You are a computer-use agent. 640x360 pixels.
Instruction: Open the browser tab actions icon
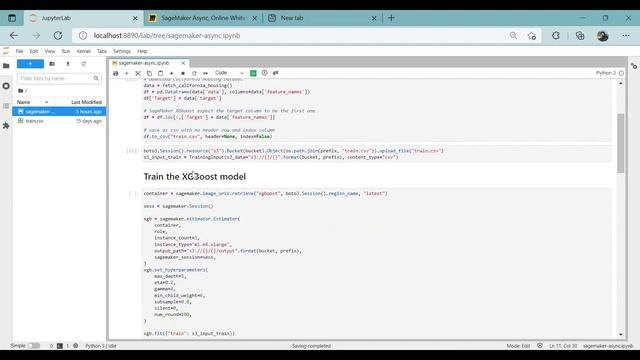pyautogui.click(x=12, y=18)
